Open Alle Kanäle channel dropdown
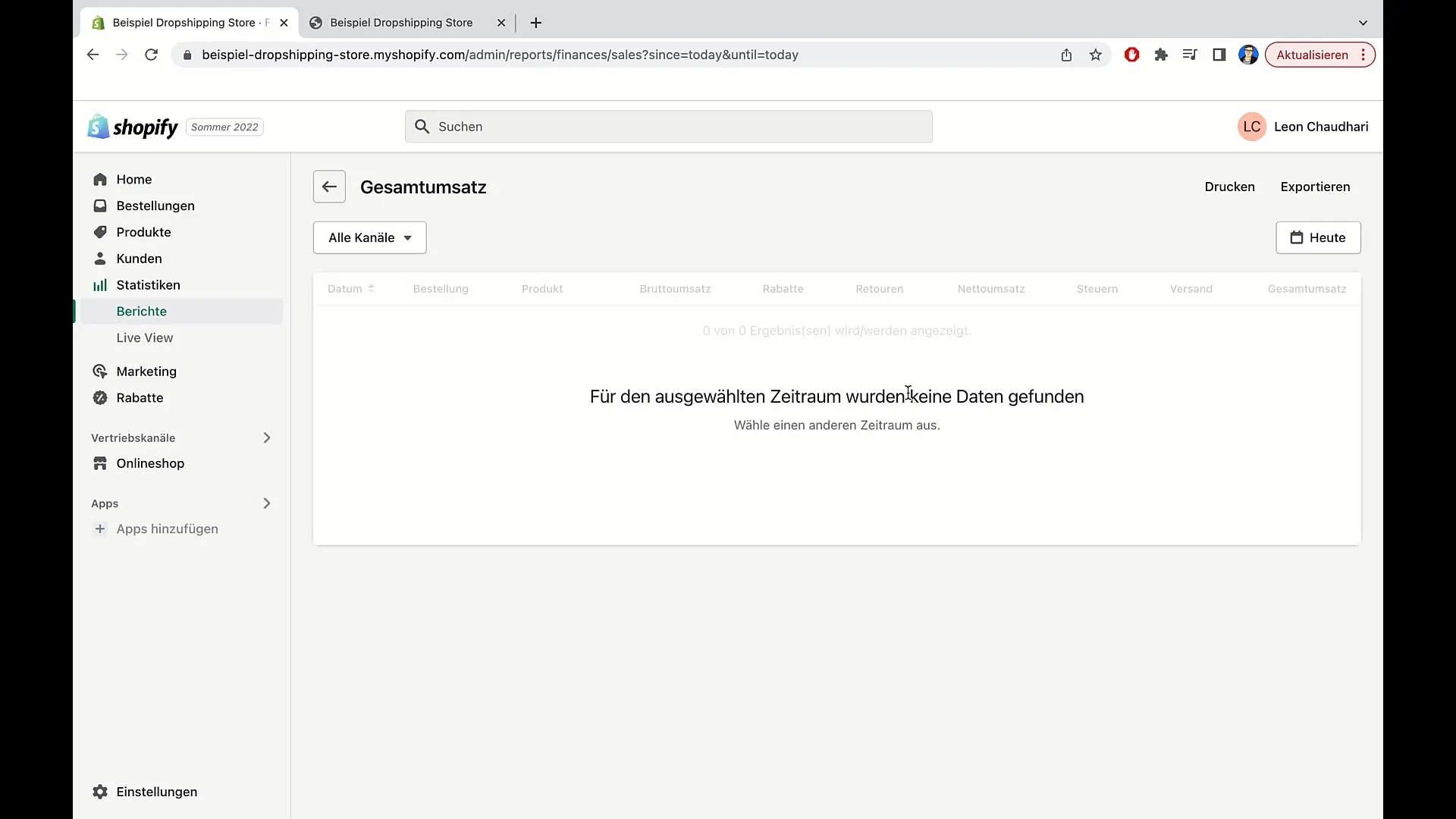This screenshot has height=819, width=1456. (x=370, y=237)
